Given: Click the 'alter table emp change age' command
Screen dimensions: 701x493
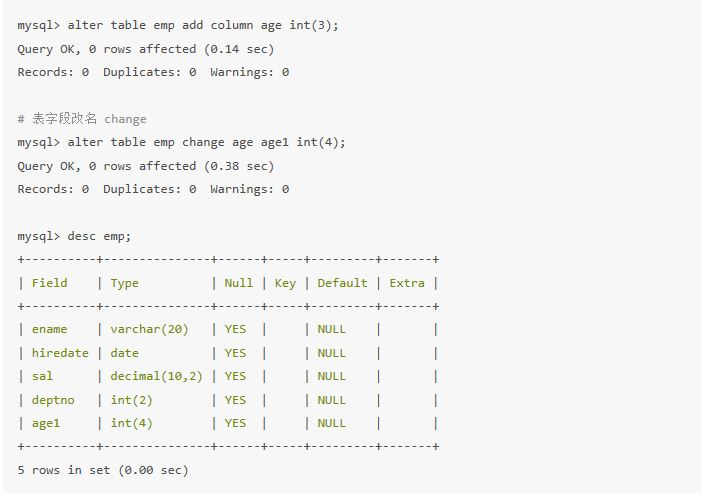Looking at the screenshot, I should [181, 142].
